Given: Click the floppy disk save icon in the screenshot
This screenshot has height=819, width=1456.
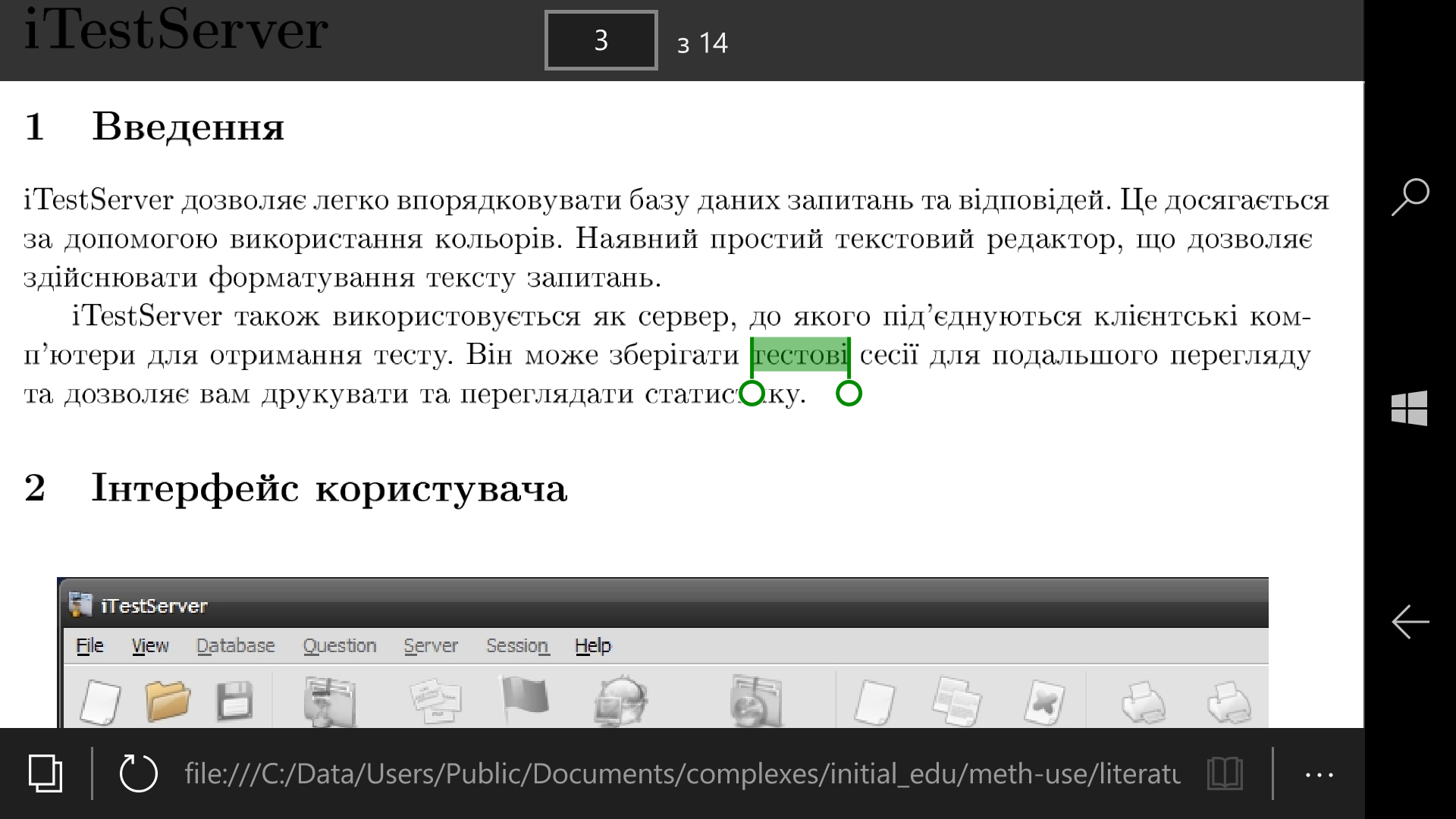Looking at the screenshot, I should (x=234, y=701).
